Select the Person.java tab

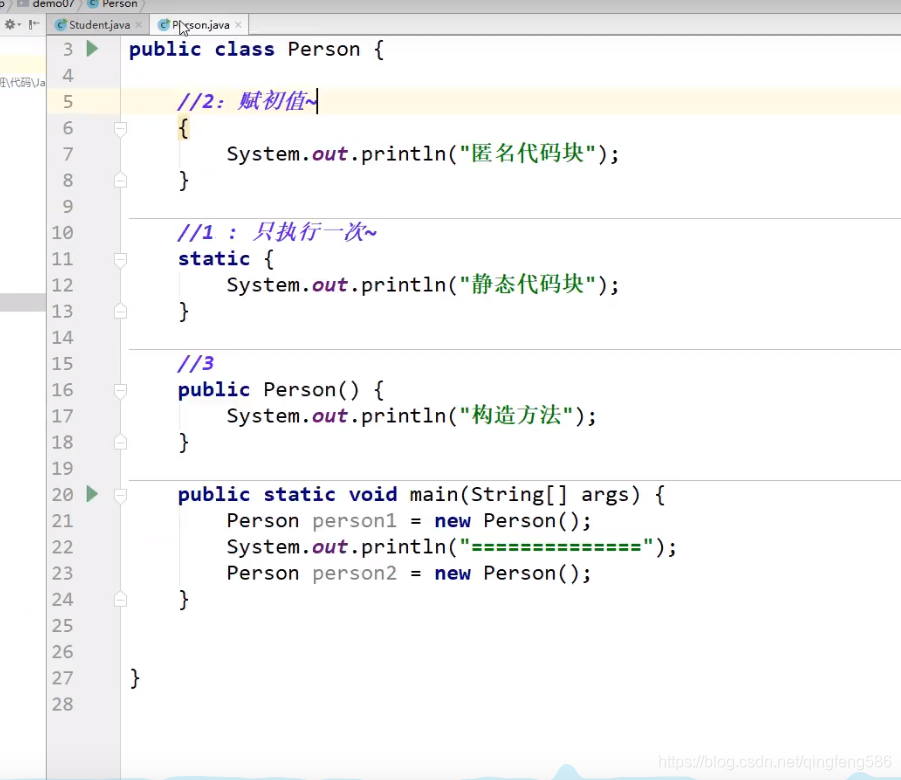[201, 25]
